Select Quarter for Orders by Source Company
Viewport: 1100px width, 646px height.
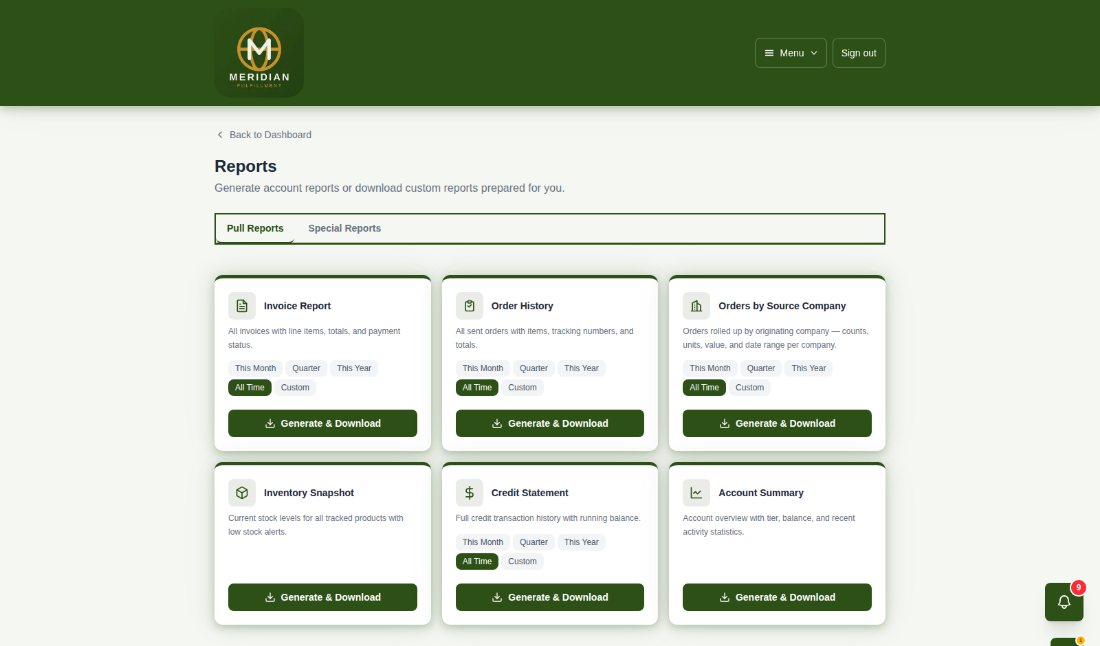tap(760, 368)
